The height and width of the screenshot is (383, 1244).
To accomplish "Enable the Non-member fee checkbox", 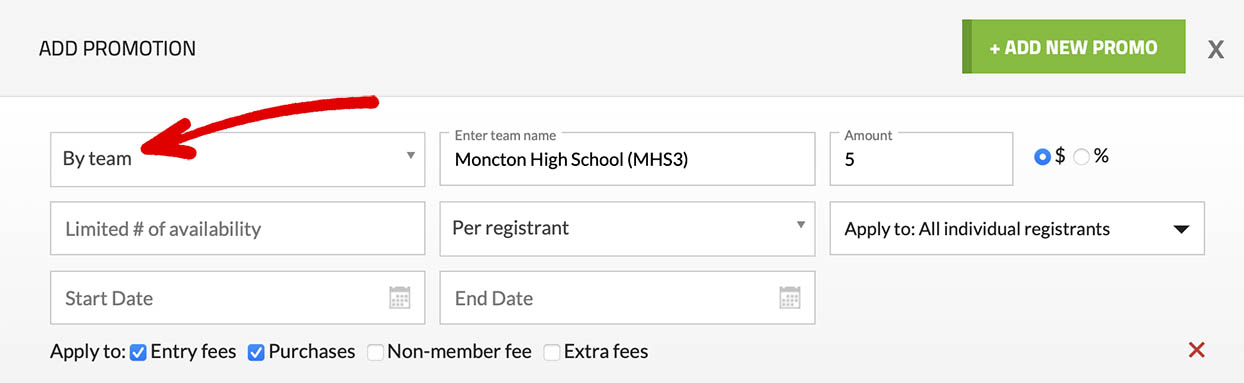I will (x=375, y=352).
